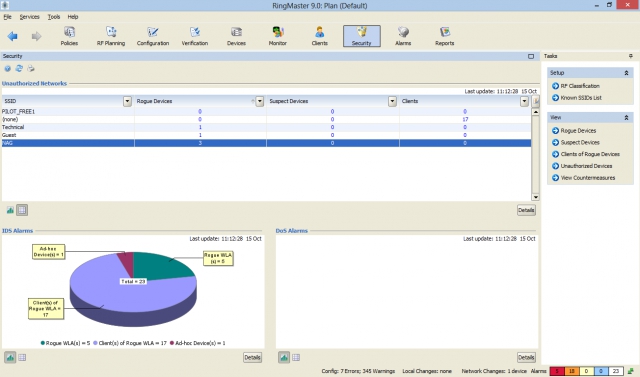Open the Suspect Devices column dropdown
Viewport: 640px width, 377px height.
[392, 101]
